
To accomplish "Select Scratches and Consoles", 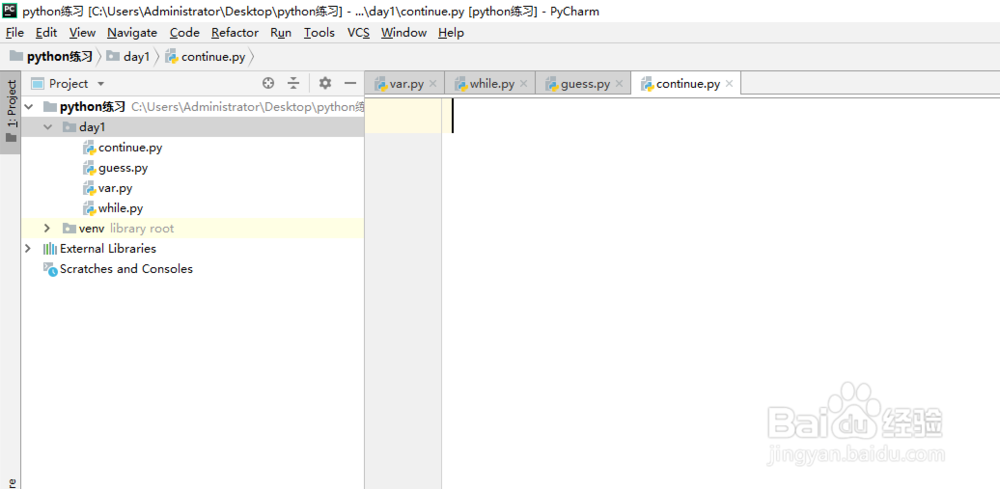I will click(193, 269).
